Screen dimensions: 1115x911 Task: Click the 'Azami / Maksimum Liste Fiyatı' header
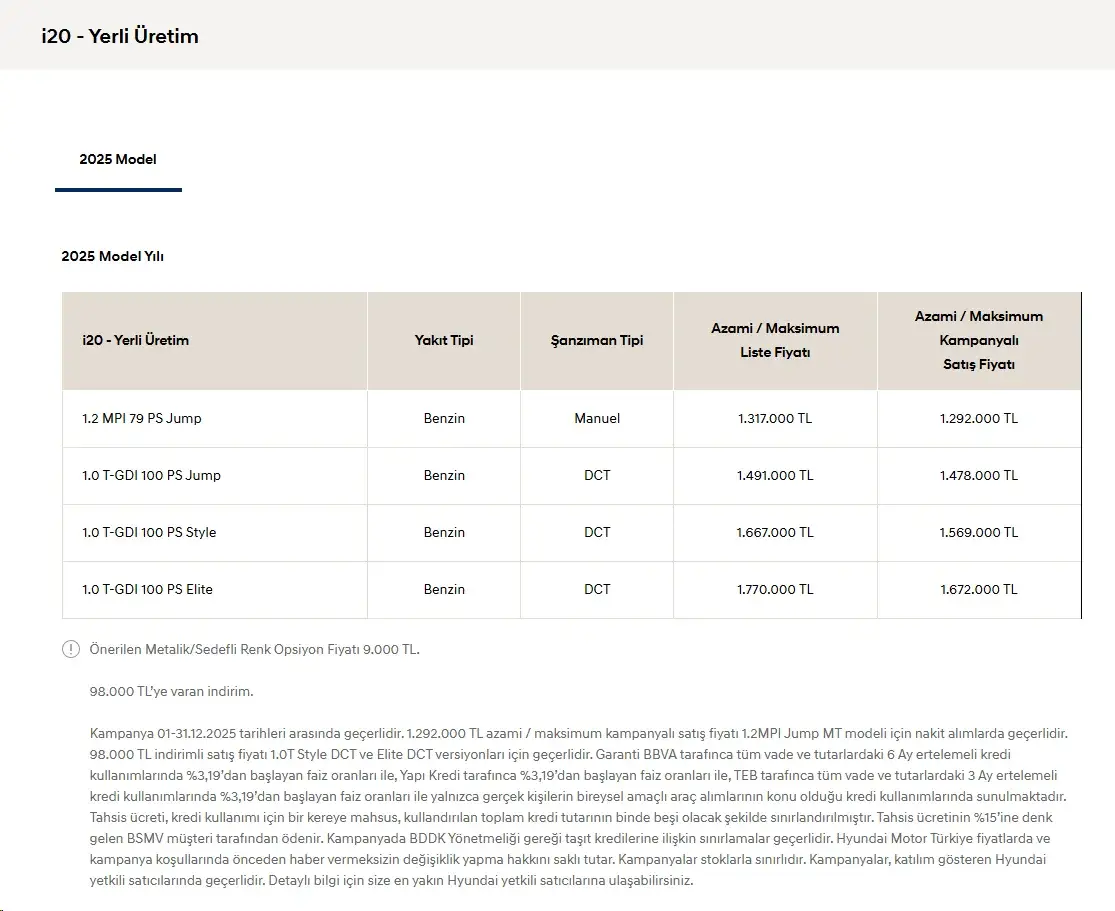(x=775, y=340)
